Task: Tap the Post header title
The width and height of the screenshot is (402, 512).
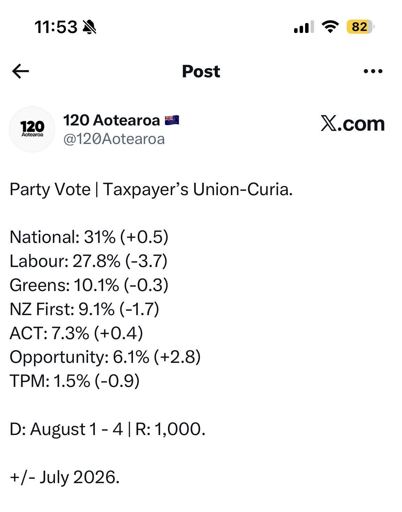Action: (201, 71)
